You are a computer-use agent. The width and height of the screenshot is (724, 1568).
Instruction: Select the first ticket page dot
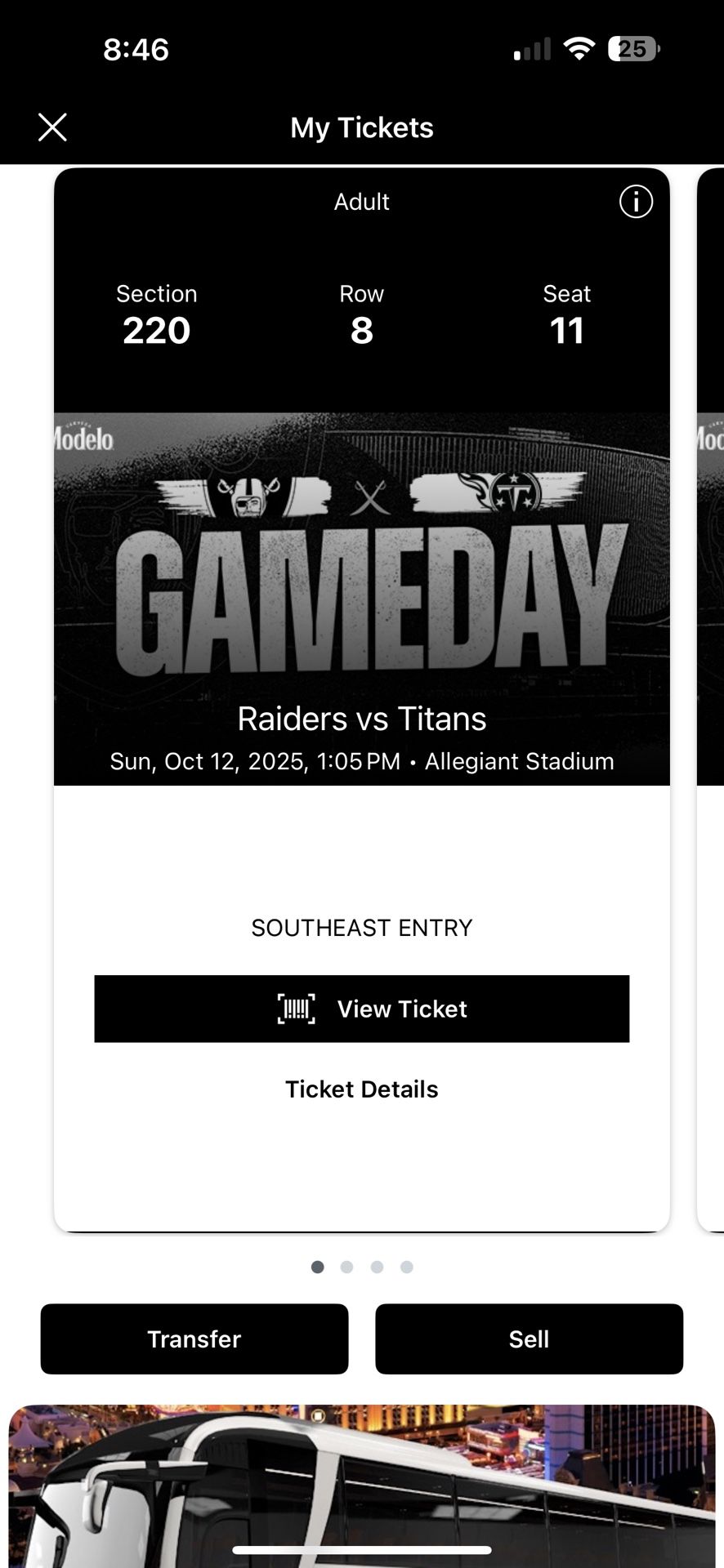coord(318,1267)
